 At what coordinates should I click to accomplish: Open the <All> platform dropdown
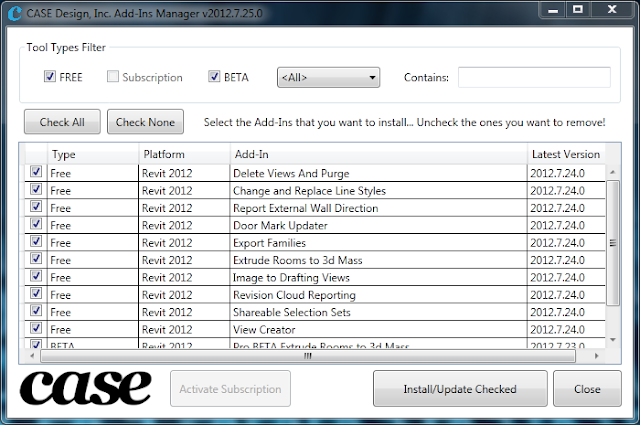(x=329, y=78)
